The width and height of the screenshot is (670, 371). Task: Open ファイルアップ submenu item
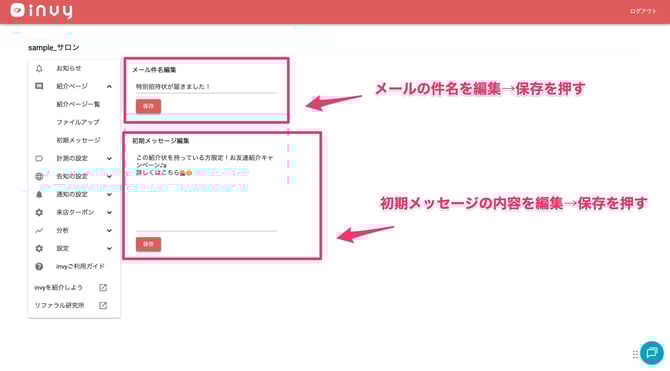tap(78, 122)
